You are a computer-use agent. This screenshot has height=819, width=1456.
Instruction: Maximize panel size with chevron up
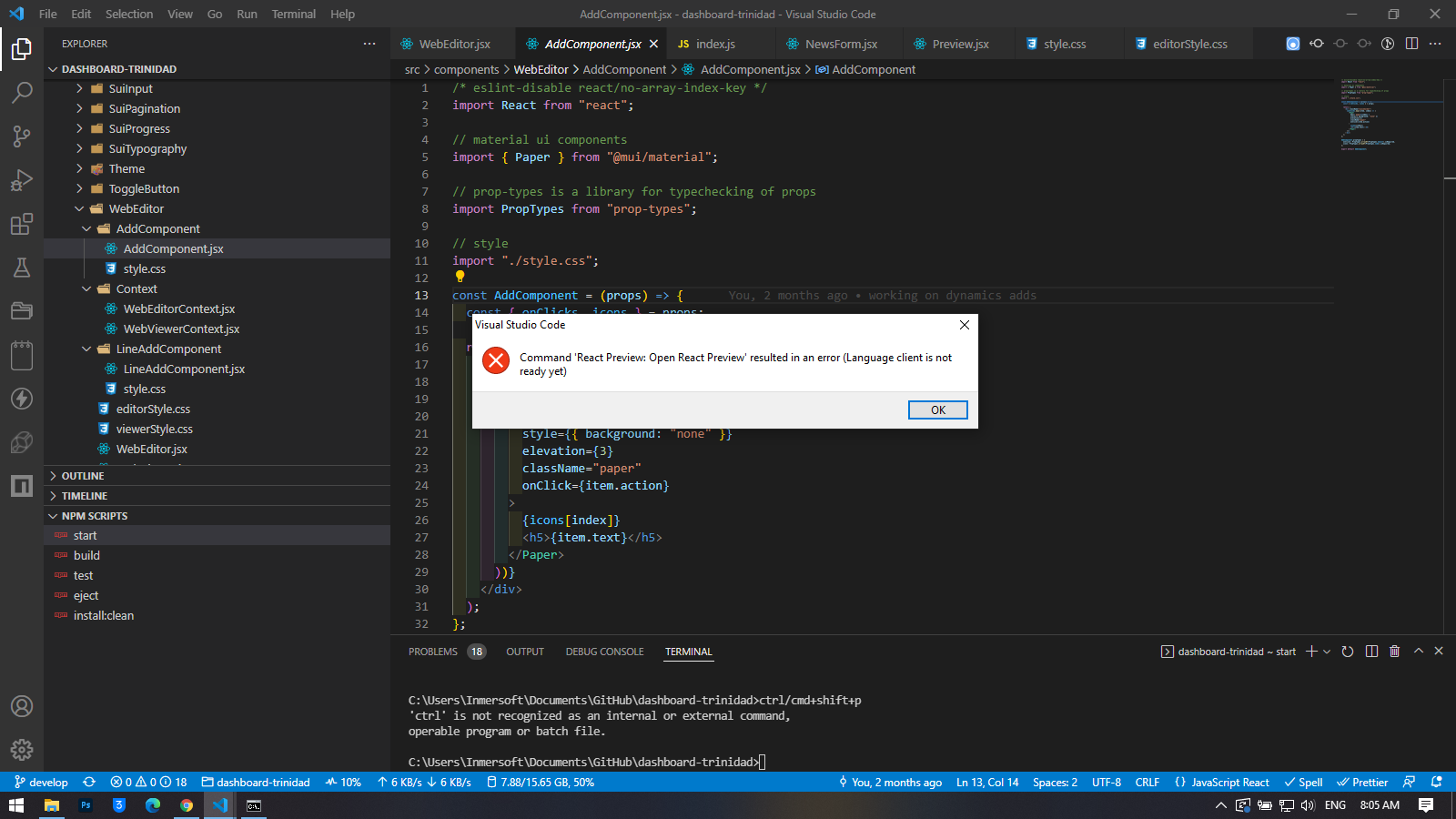point(1418,651)
